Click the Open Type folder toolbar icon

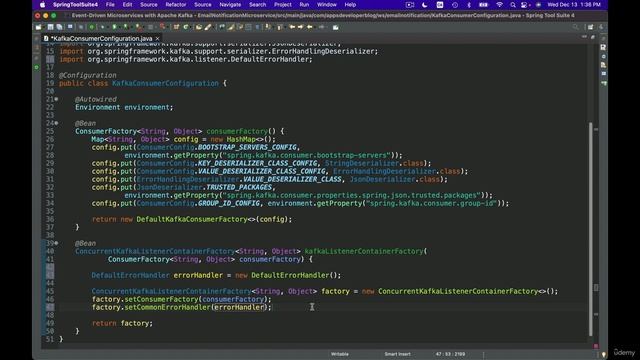tap(198, 27)
